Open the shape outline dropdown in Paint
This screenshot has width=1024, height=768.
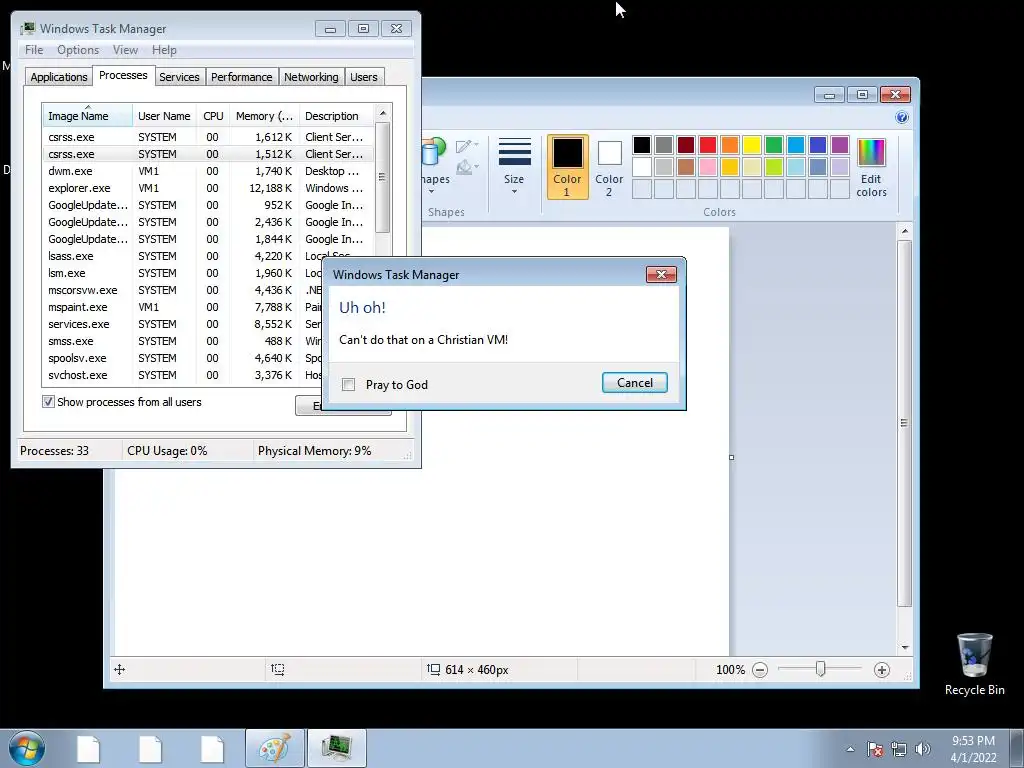click(x=467, y=146)
